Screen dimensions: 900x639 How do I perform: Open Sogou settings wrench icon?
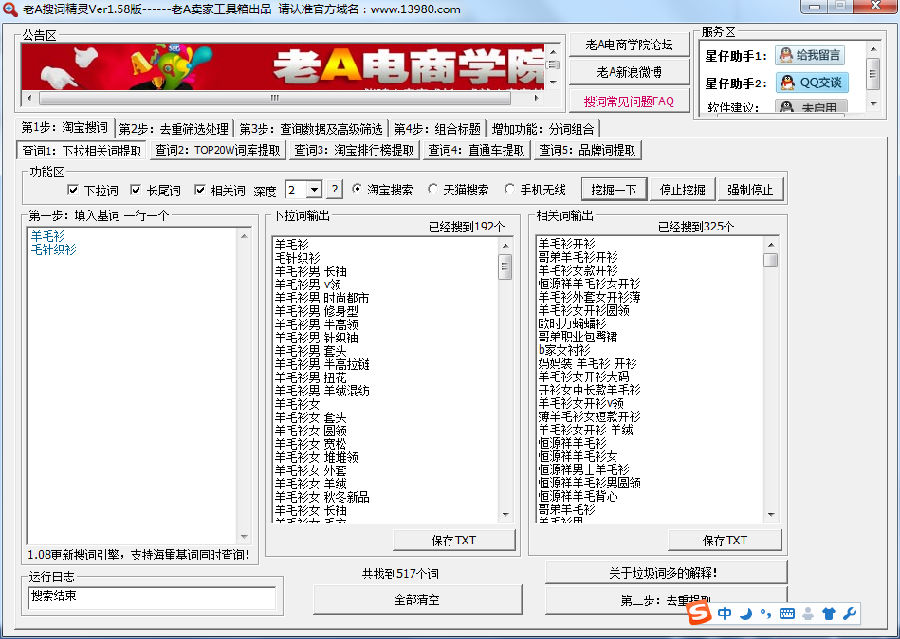click(x=850, y=614)
